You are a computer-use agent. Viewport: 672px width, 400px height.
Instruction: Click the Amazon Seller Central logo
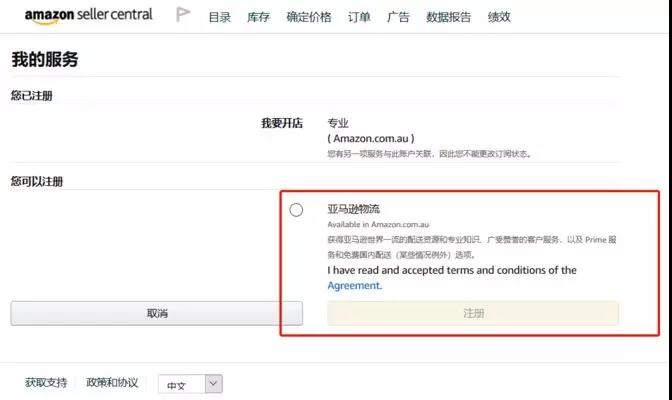pyautogui.click(x=88, y=15)
